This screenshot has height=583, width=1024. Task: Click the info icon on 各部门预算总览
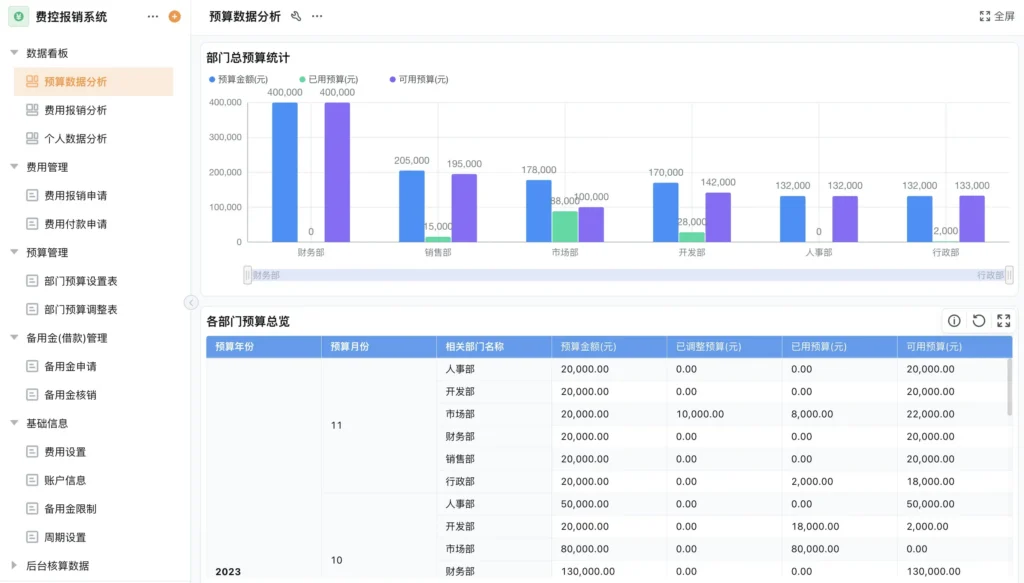pos(954,321)
